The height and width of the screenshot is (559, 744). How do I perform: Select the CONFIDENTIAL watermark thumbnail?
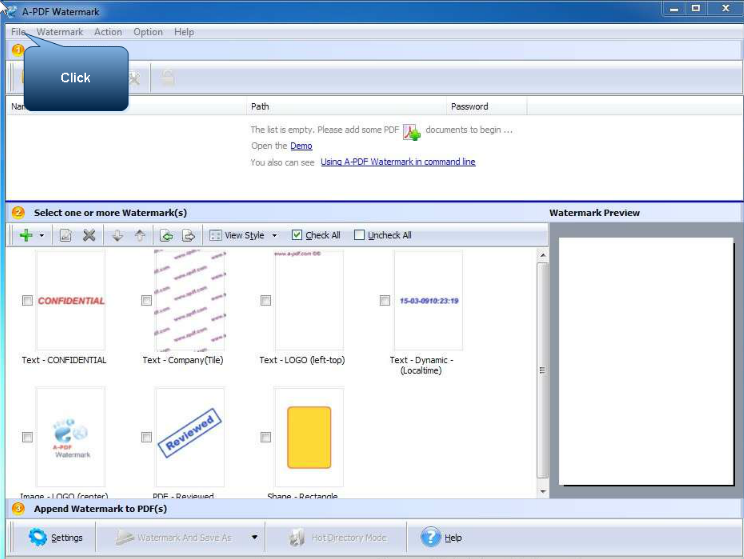[x=71, y=300]
